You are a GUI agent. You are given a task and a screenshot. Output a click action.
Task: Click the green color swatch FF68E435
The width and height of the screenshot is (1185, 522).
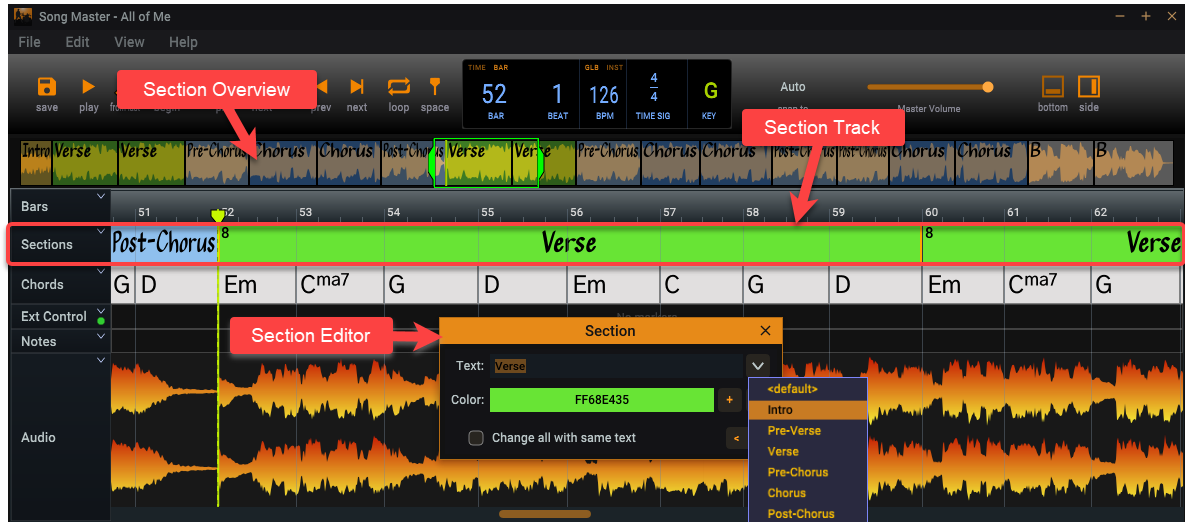tap(601, 400)
